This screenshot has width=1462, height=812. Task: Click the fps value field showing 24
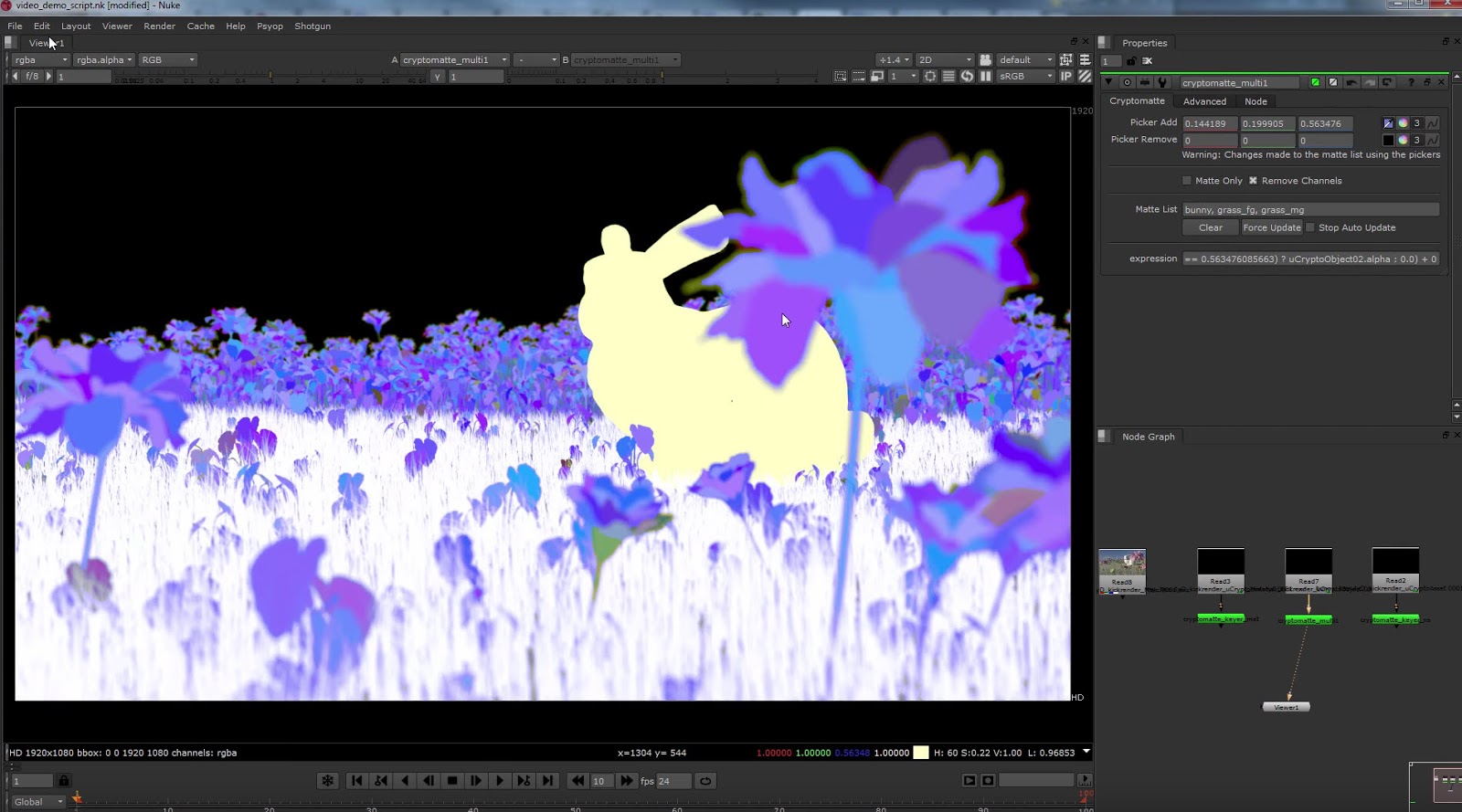click(x=673, y=781)
